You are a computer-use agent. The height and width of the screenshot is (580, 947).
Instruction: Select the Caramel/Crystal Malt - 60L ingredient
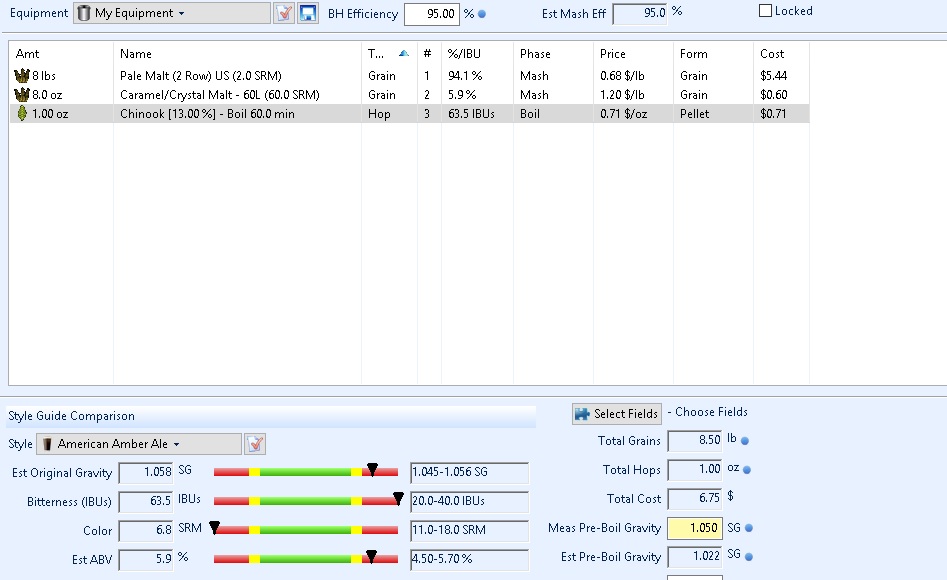coord(220,94)
